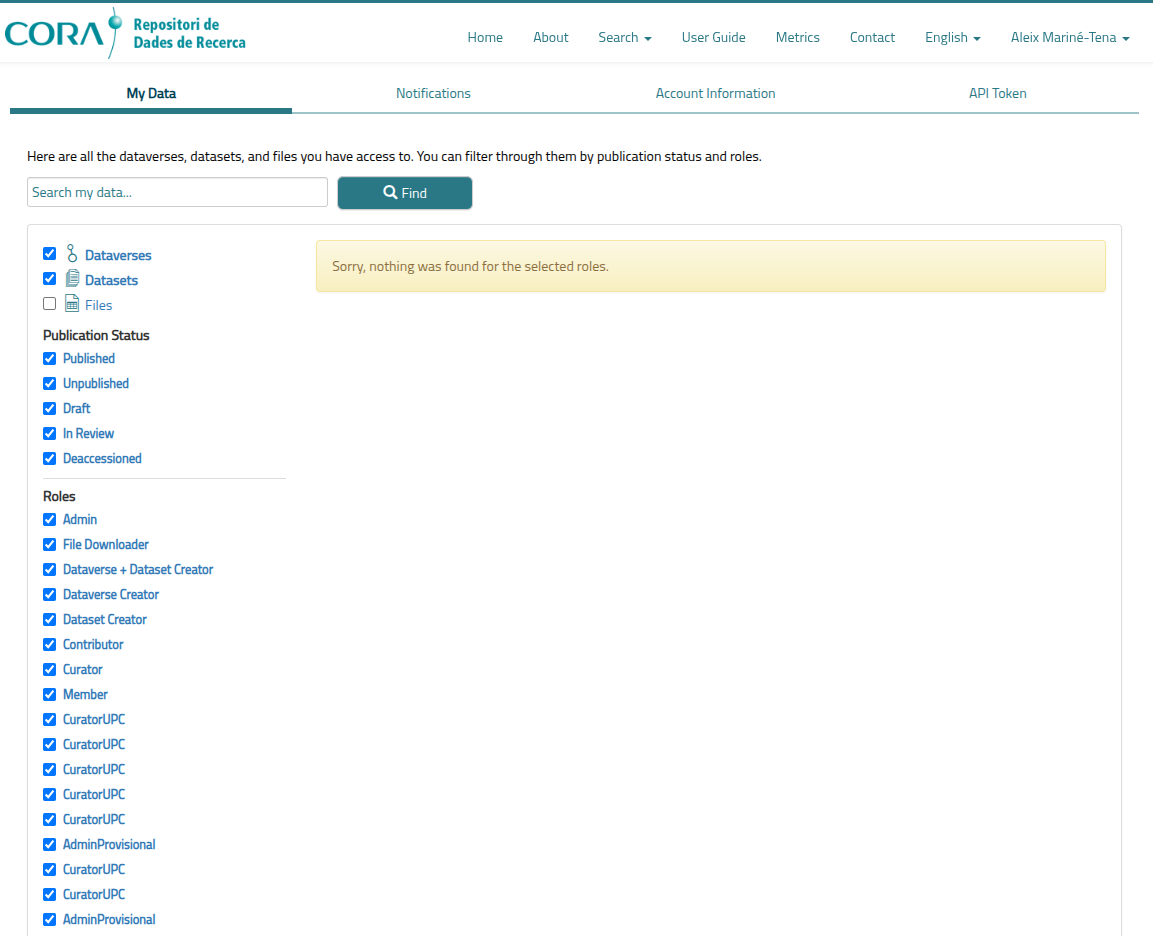Open the Contact page link
This screenshot has width=1153, height=936.
click(x=872, y=37)
